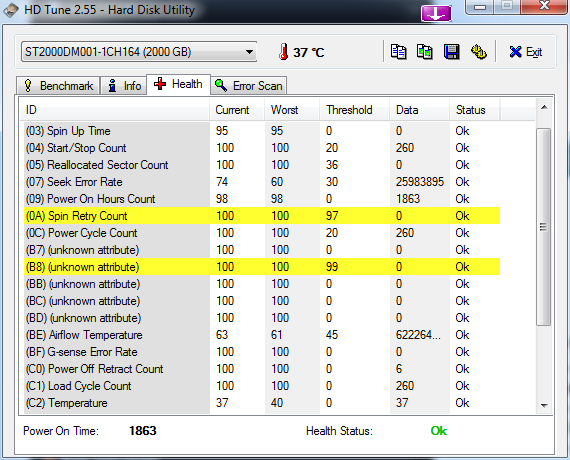Save screenshot with floppy disk icon
The height and width of the screenshot is (460, 570).
(x=451, y=52)
